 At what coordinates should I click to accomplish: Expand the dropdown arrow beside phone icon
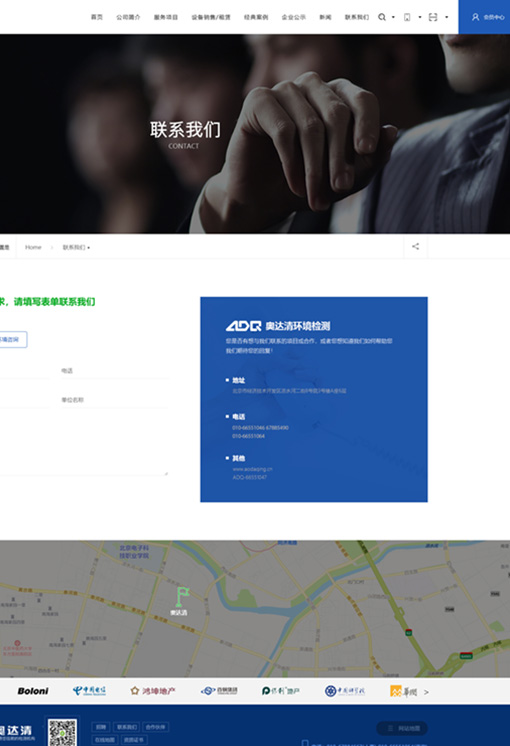(x=420, y=17)
